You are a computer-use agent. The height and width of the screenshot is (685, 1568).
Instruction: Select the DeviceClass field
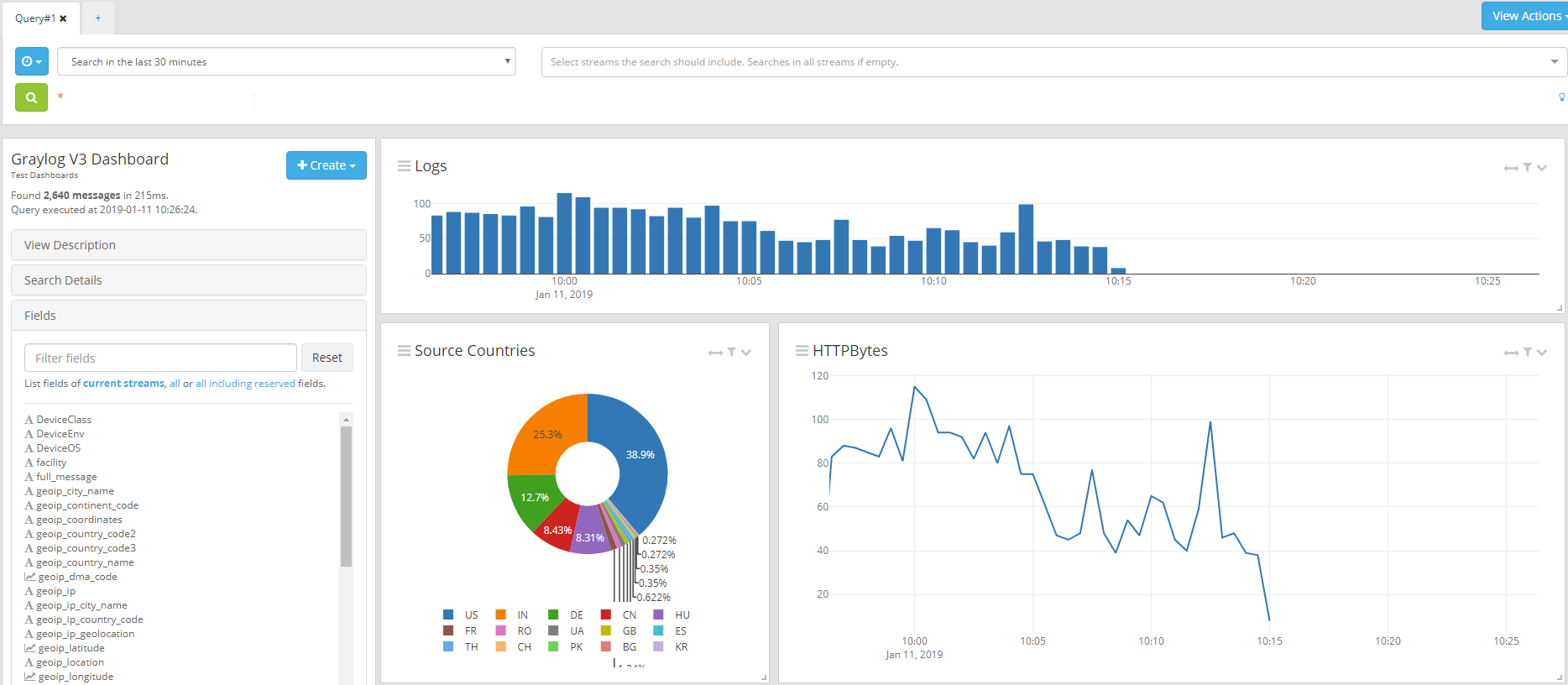64,420
